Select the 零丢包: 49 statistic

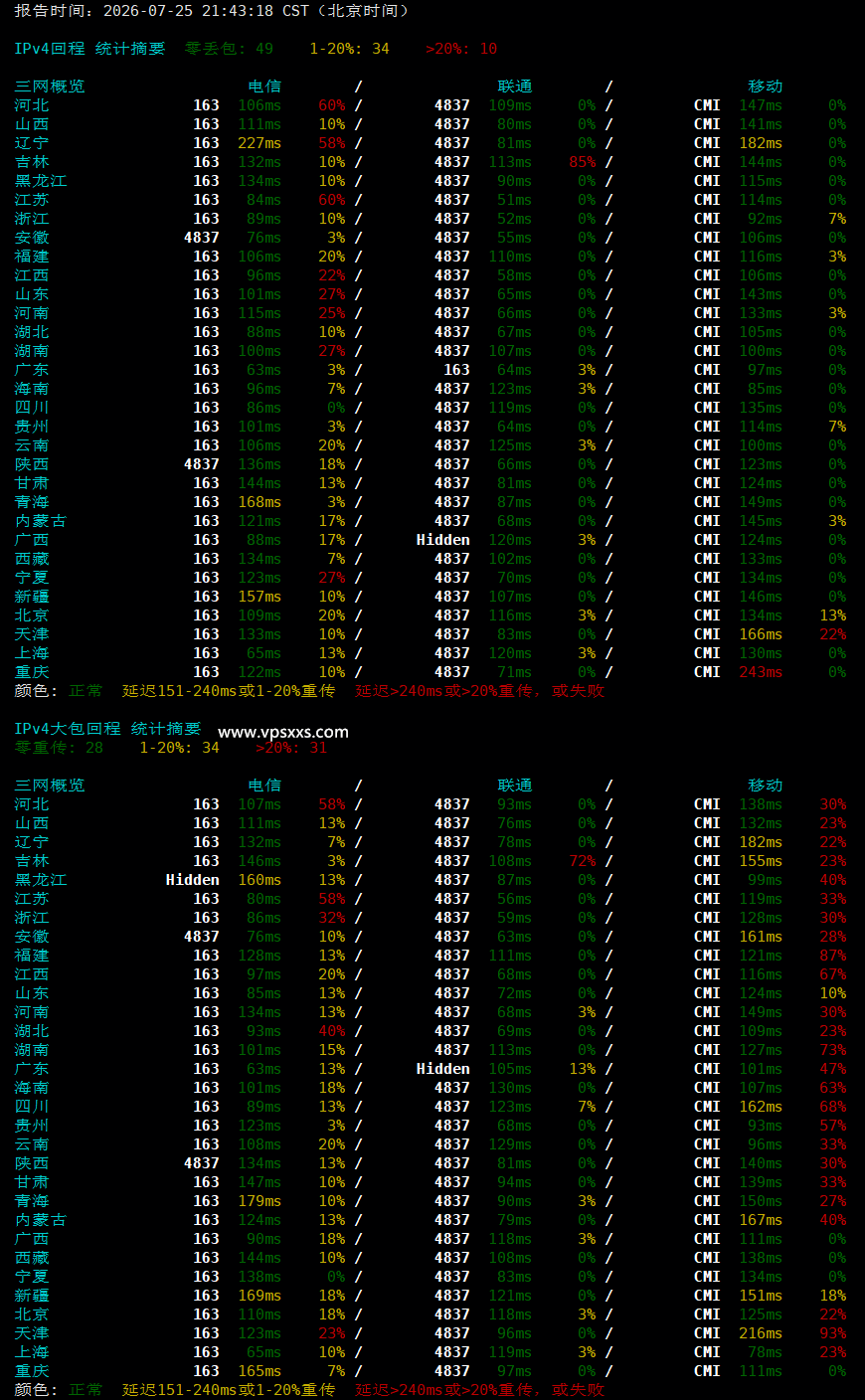coord(229,49)
